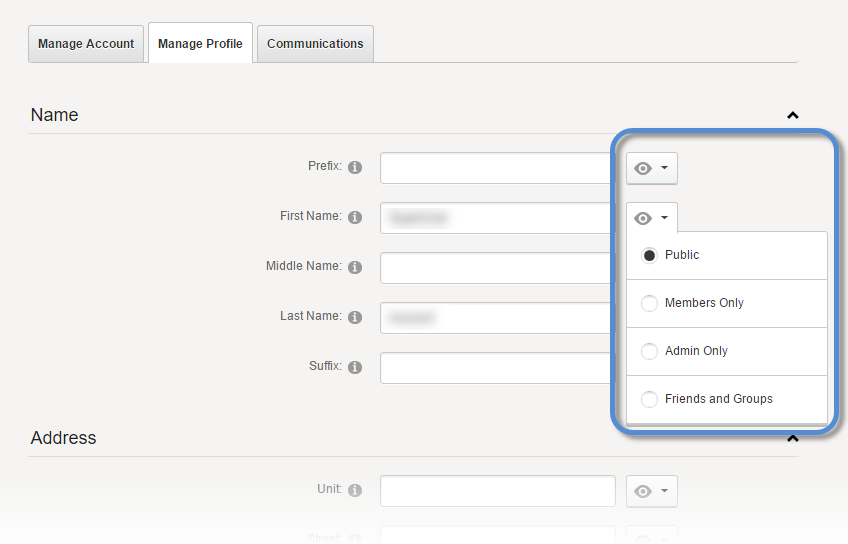This screenshot has height=544, width=848.
Task: Focus the Middle Name text field
Action: [498, 268]
